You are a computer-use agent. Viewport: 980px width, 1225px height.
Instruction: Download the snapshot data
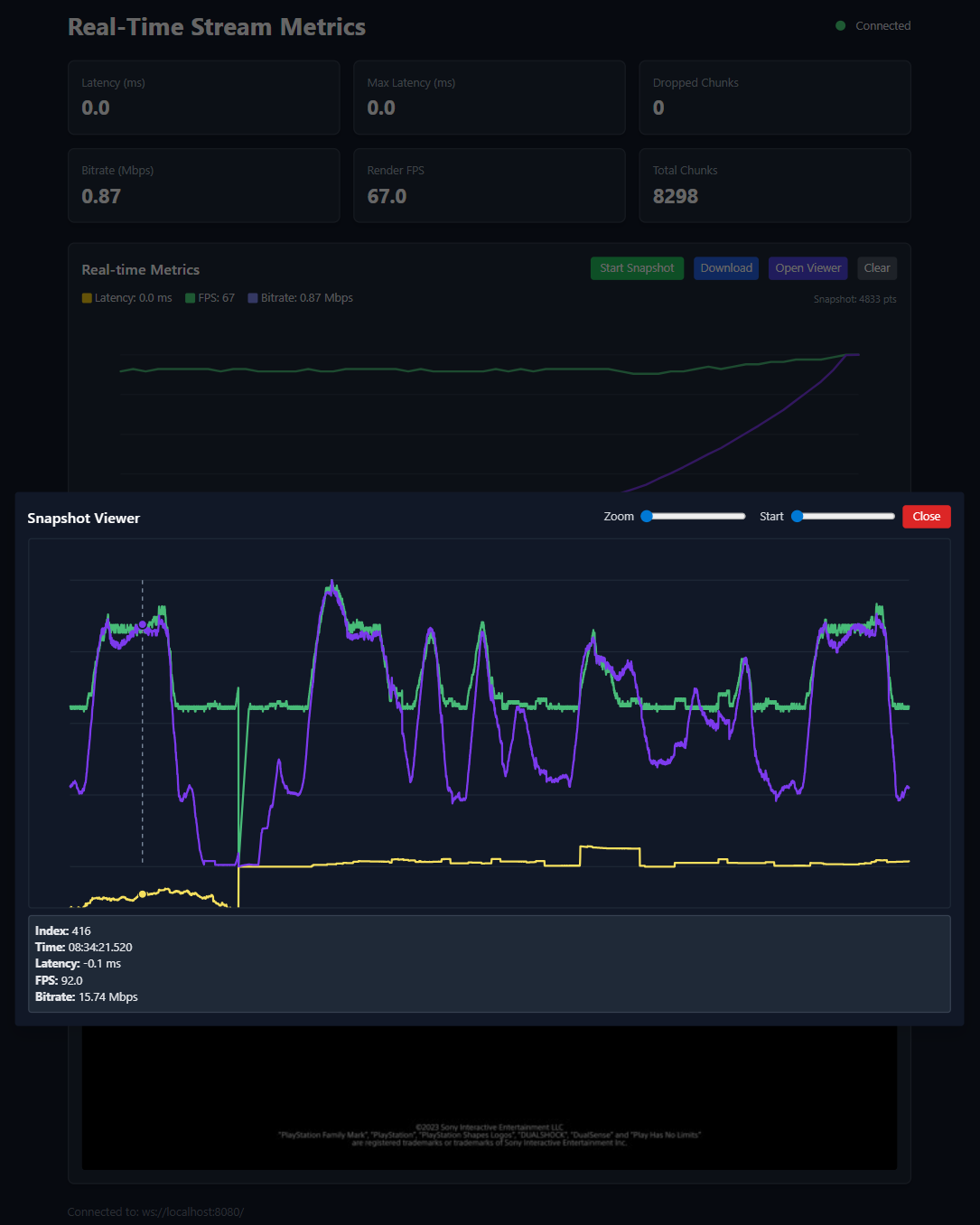pyautogui.click(x=726, y=268)
